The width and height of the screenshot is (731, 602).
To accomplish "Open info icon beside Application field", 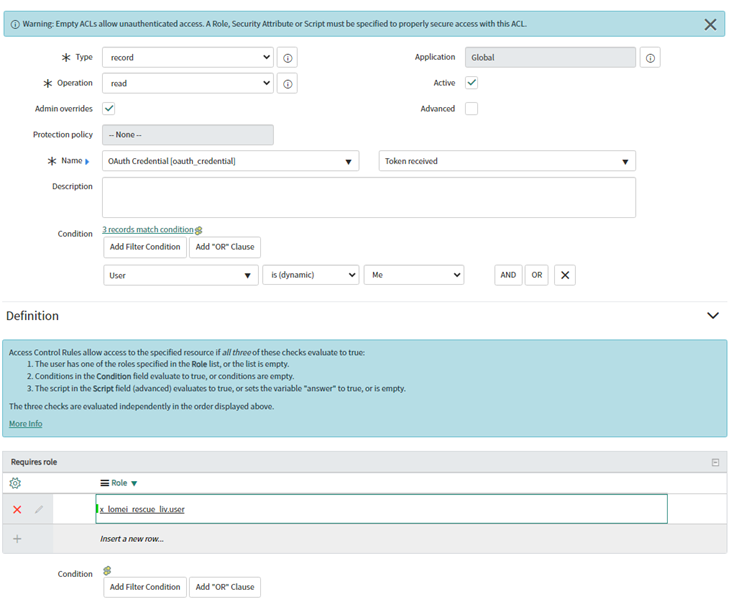I will (650, 58).
